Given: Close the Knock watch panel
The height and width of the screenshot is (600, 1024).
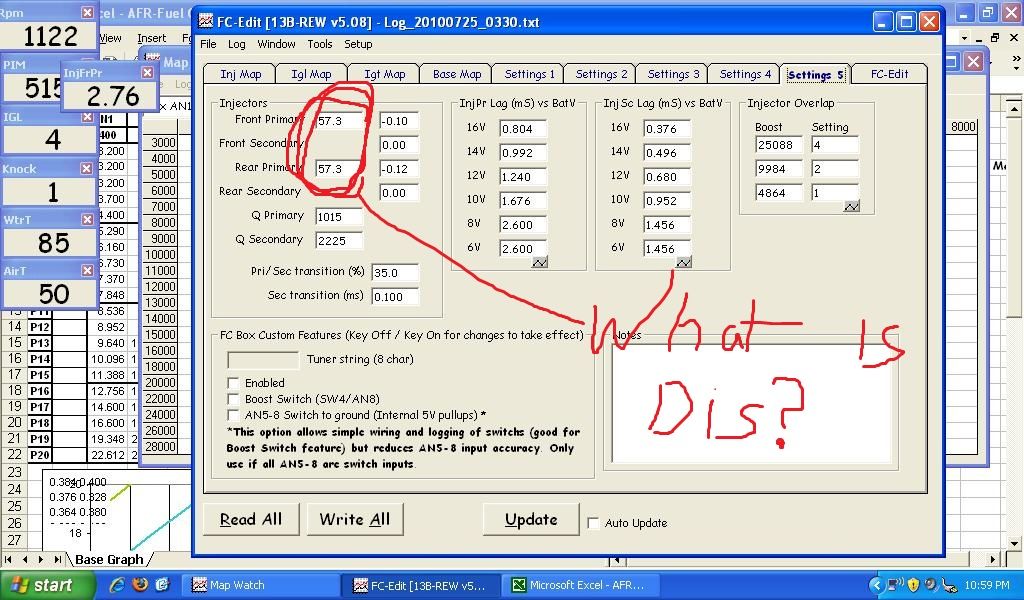Looking at the screenshot, I should [86, 168].
